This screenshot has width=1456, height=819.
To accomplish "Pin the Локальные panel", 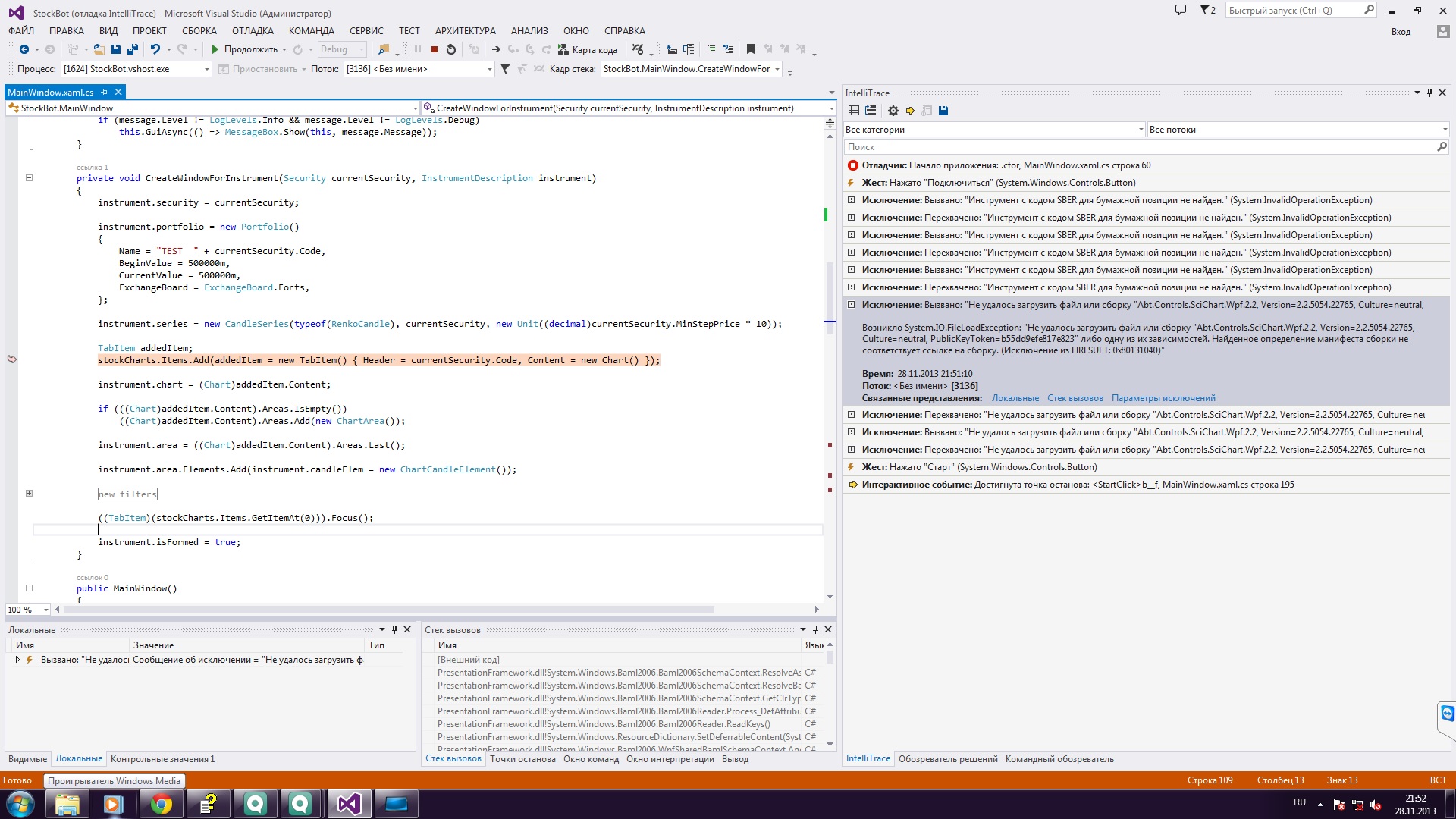I will click(x=394, y=629).
